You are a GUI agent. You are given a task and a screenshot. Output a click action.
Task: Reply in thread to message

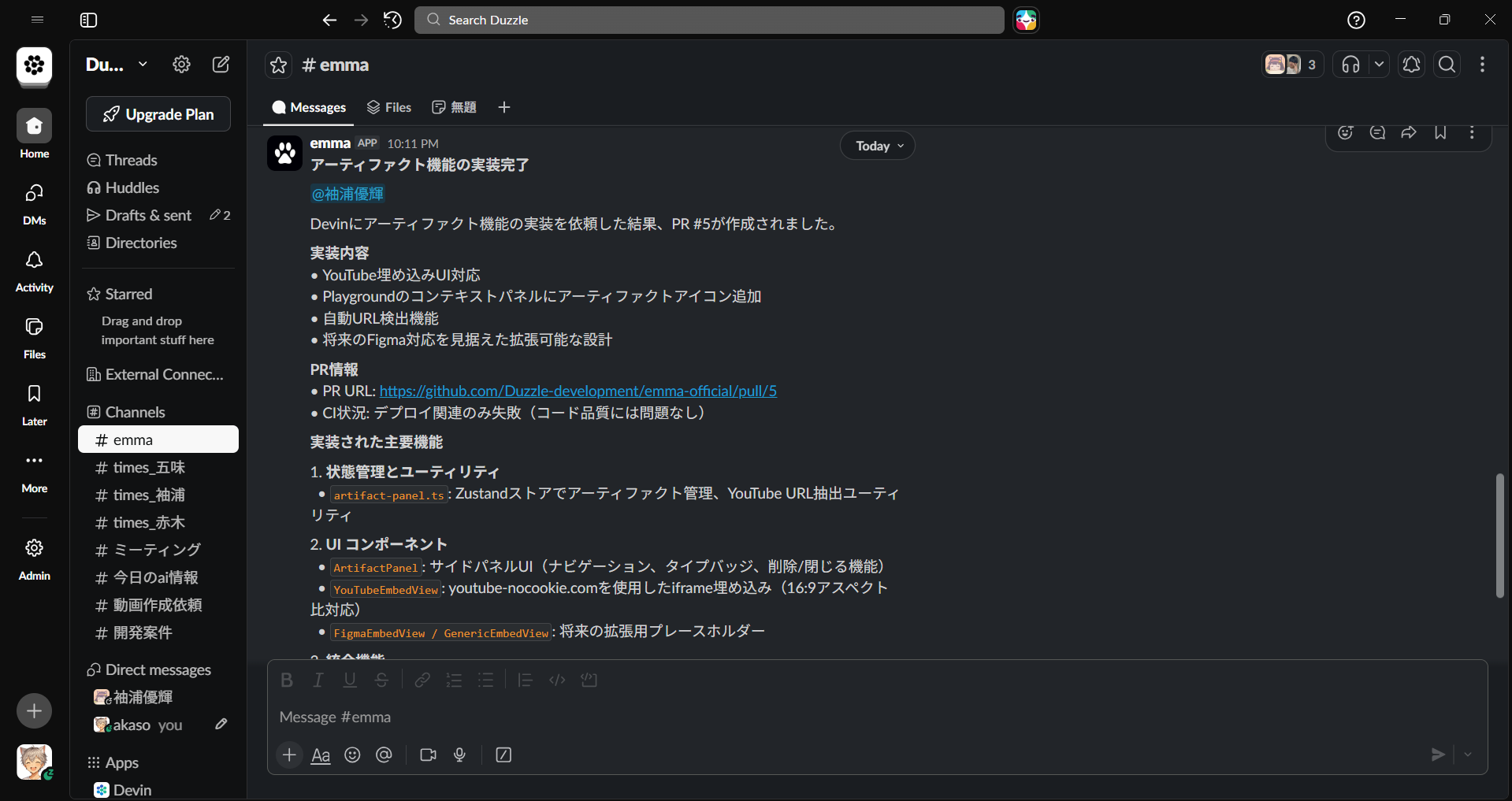pos(1377,132)
